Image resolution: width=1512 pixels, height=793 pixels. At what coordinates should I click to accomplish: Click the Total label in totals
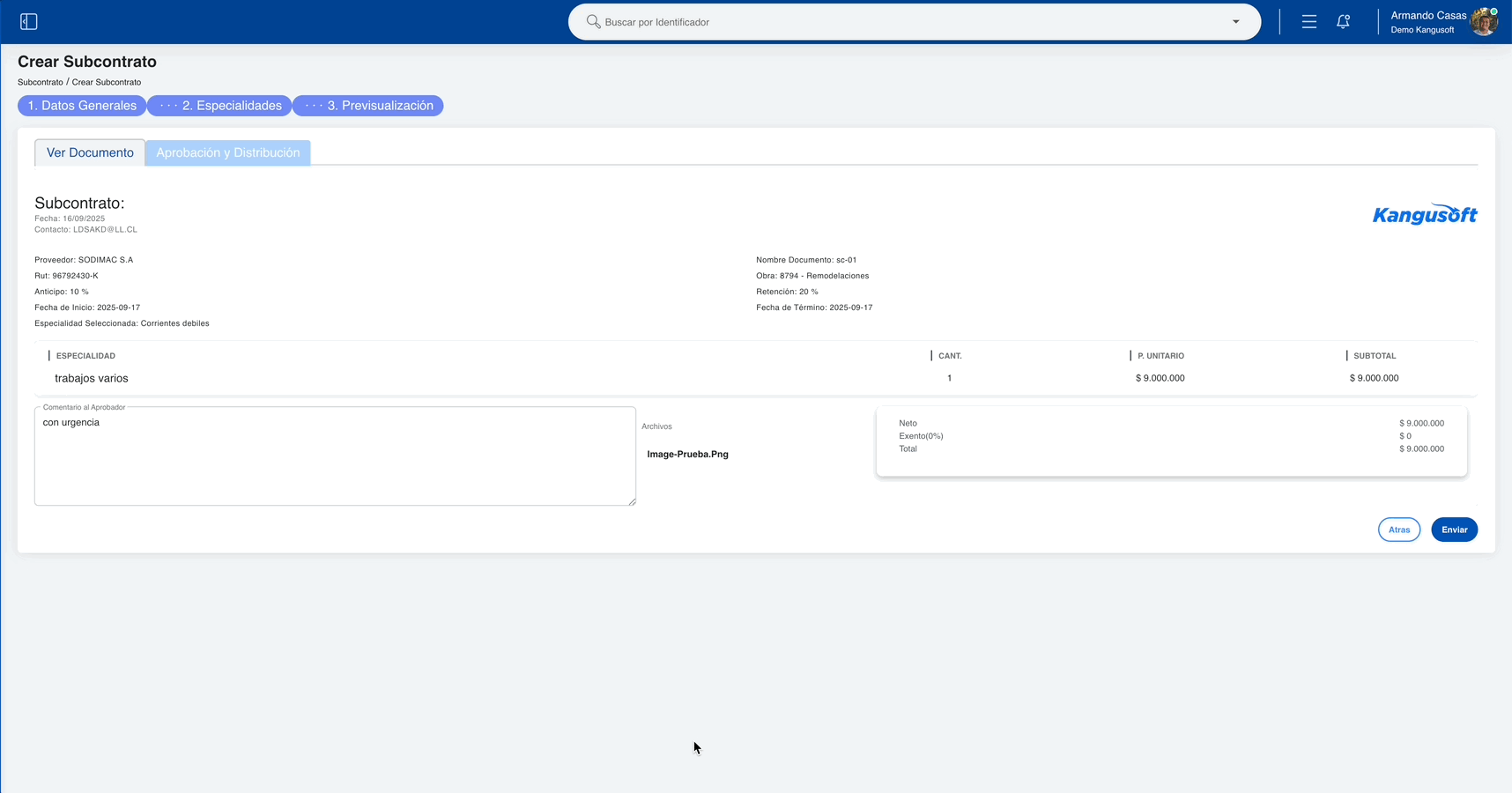[908, 448]
